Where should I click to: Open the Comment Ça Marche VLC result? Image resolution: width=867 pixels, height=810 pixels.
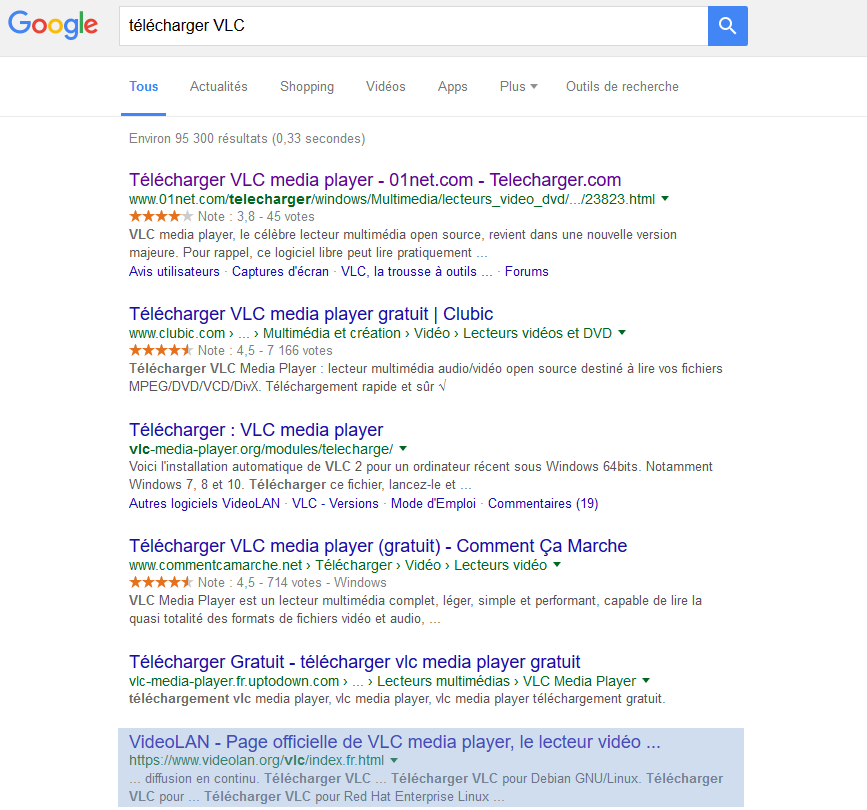click(378, 546)
